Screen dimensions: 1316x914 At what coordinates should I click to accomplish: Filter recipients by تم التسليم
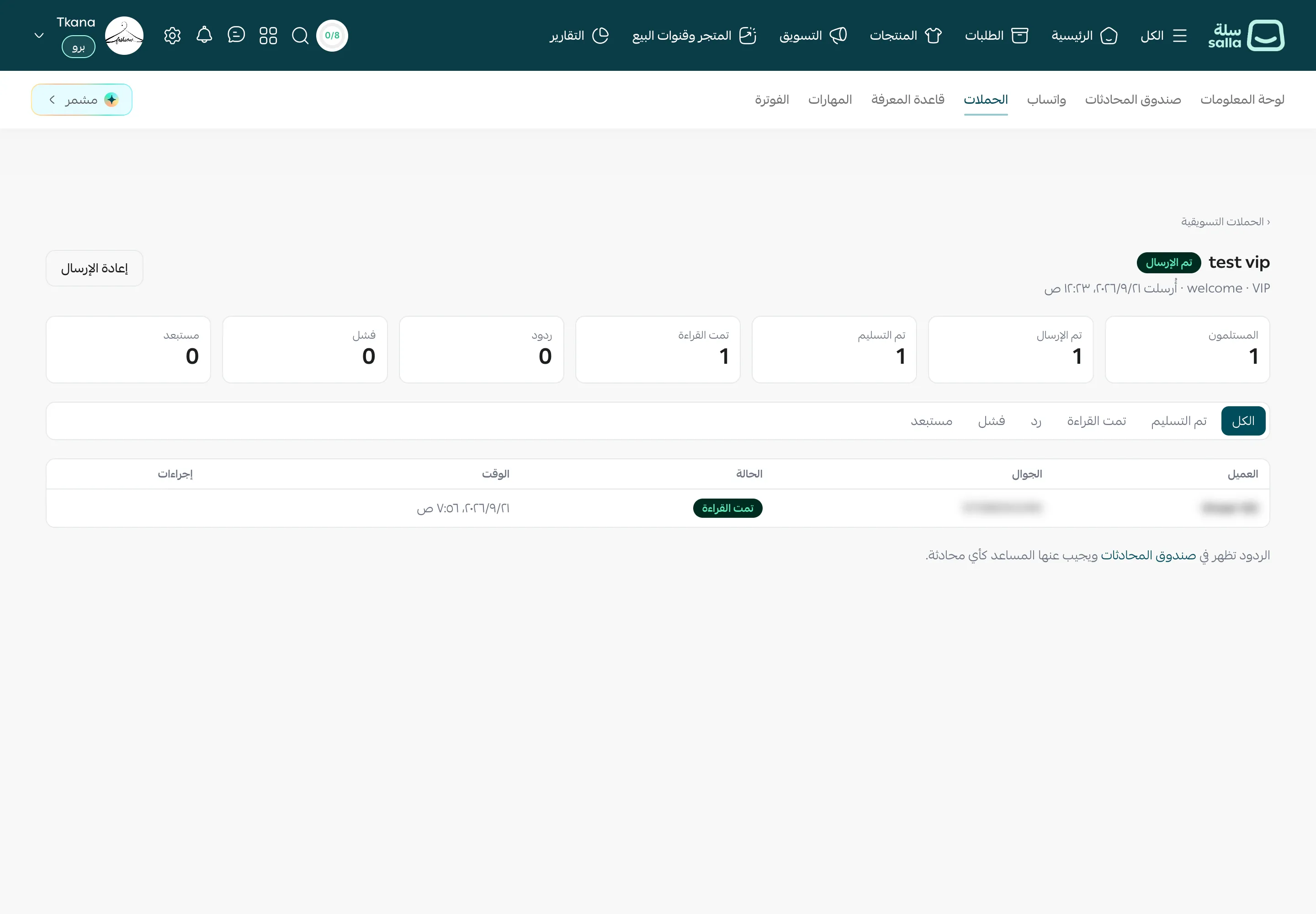click(x=1178, y=421)
